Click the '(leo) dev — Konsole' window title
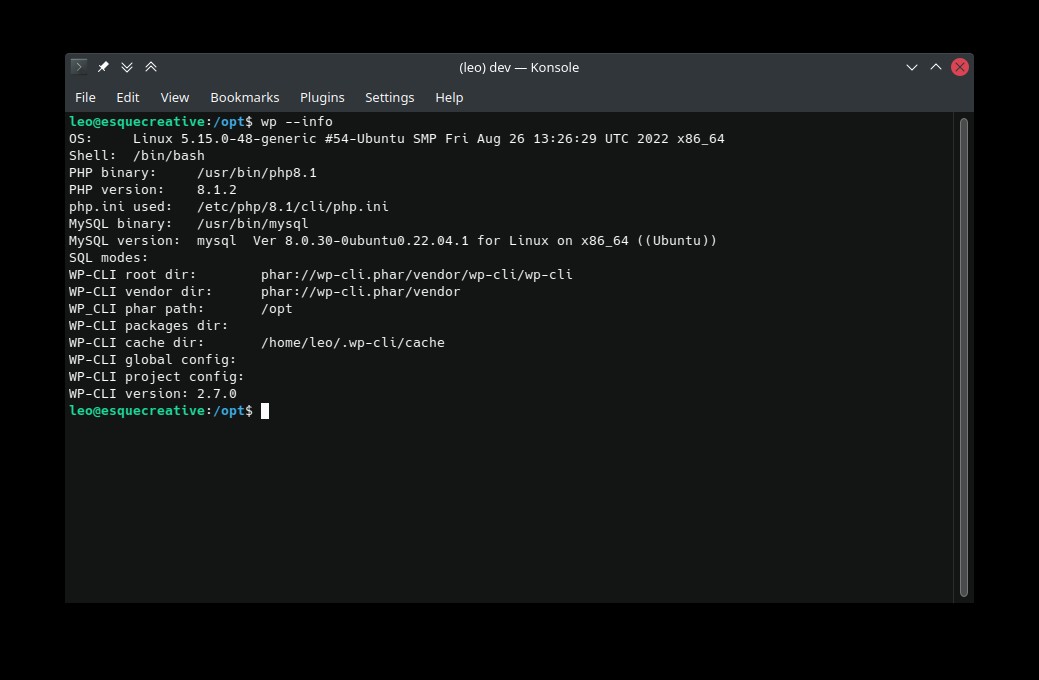This screenshot has width=1039, height=680. 519,68
